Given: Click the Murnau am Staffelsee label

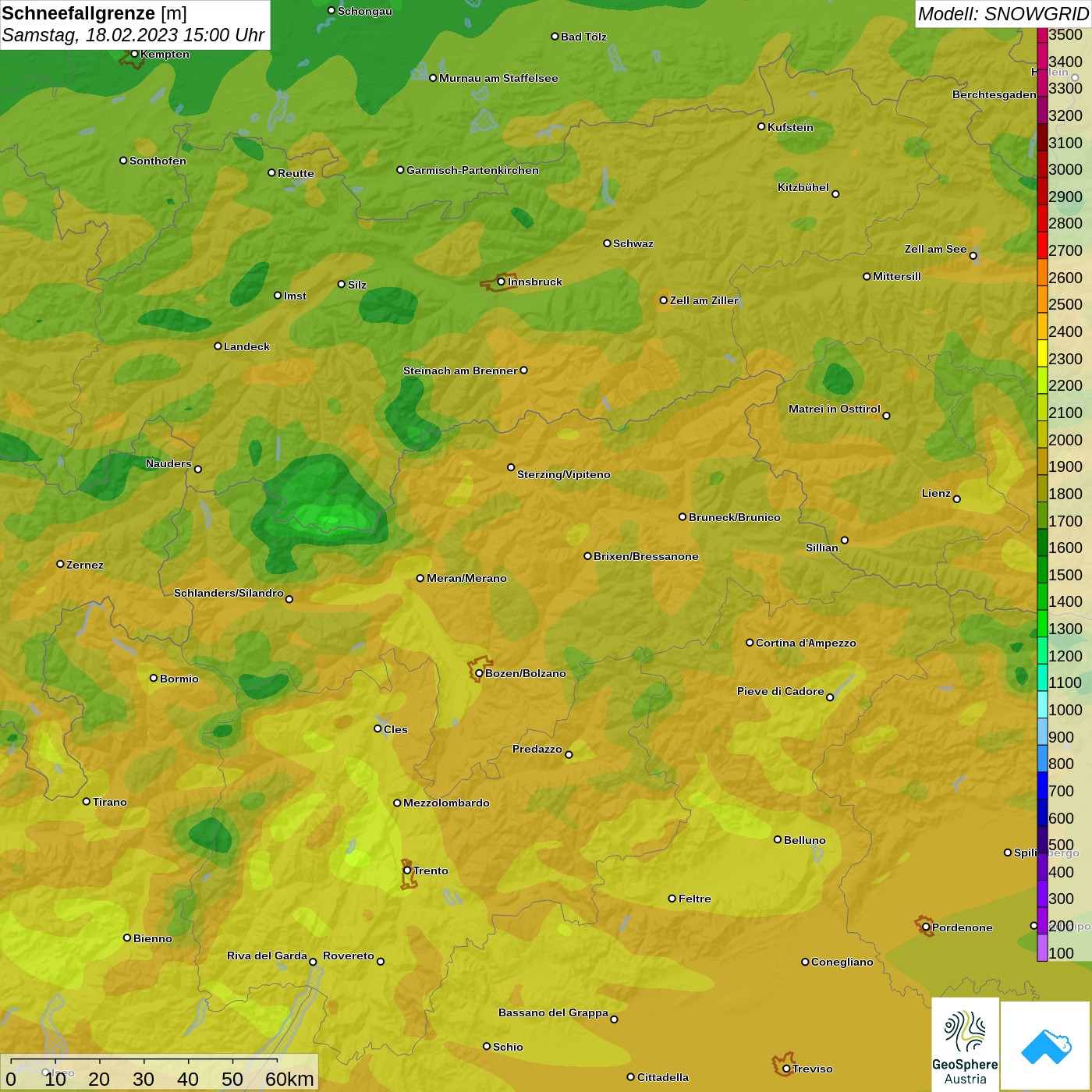Looking at the screenshot, I should (498, 78).
